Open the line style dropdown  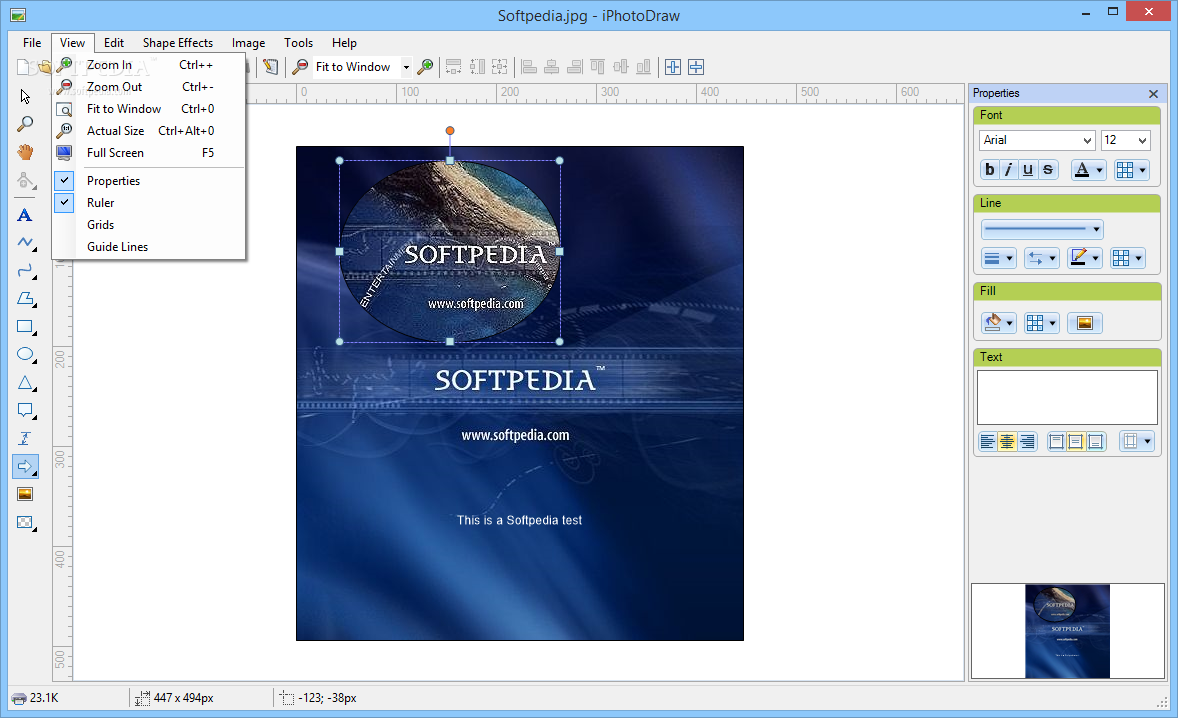(1041, 230)
